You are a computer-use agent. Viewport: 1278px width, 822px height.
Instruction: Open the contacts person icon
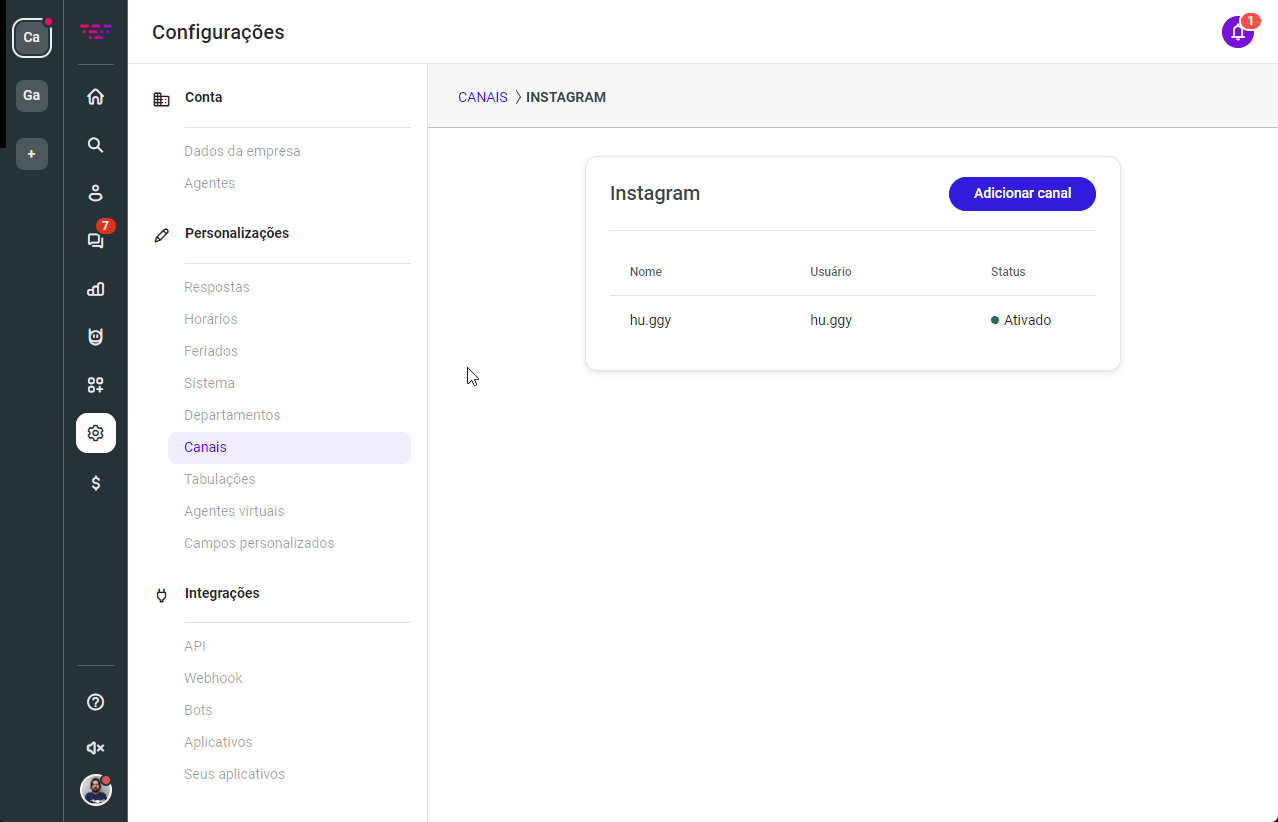coord(95,193)
